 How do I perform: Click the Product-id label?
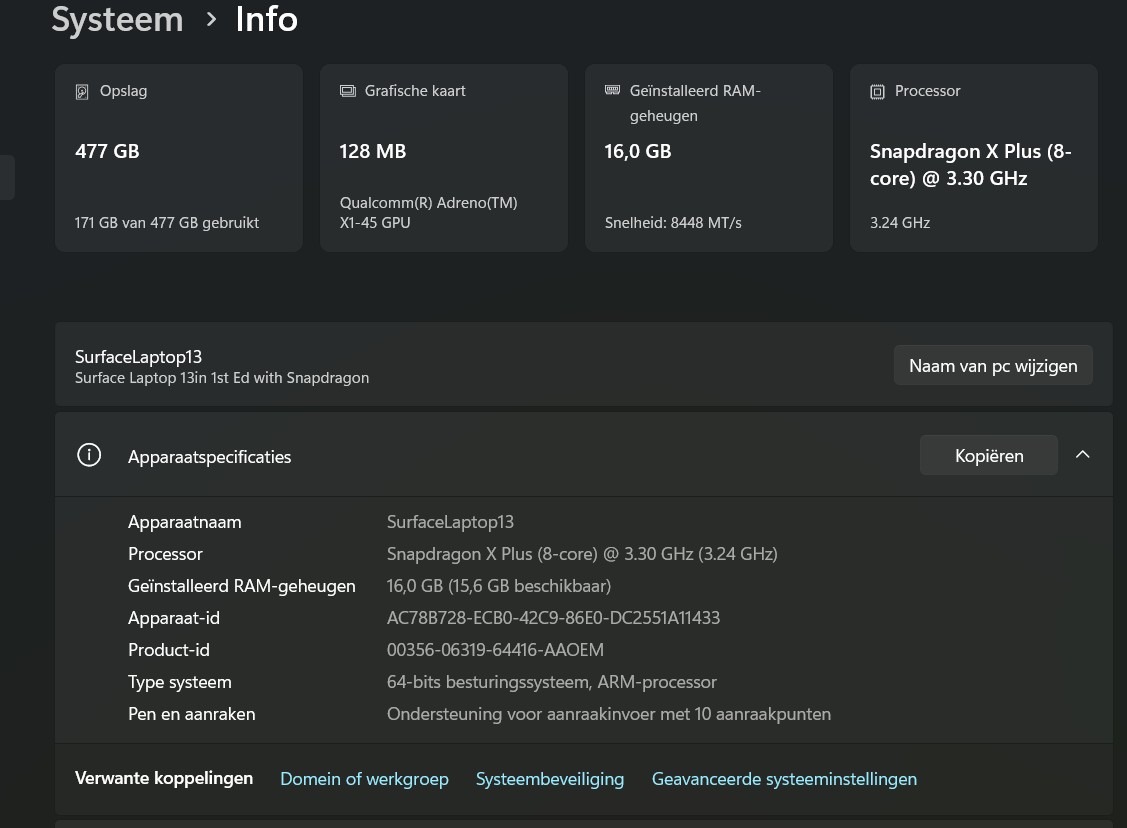pyautogui.click(x=169, y=650)
